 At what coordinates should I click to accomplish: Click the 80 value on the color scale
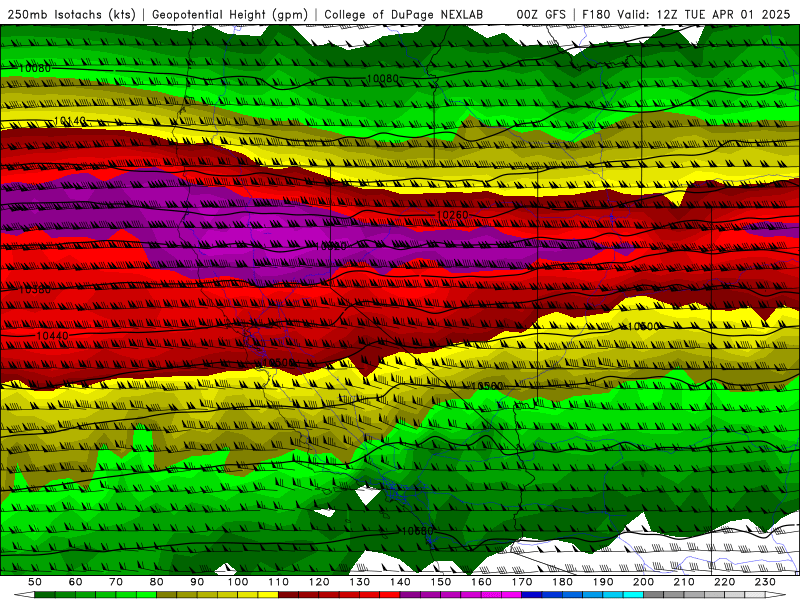(156, 582)
